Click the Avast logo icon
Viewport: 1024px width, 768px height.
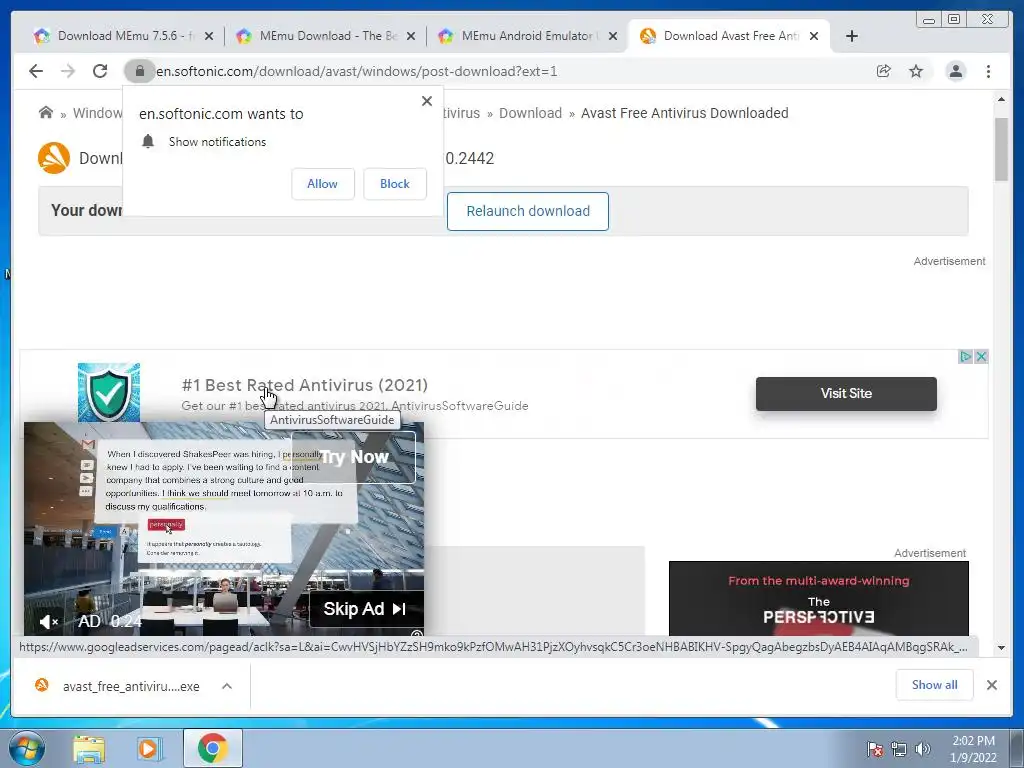[54, 158]
